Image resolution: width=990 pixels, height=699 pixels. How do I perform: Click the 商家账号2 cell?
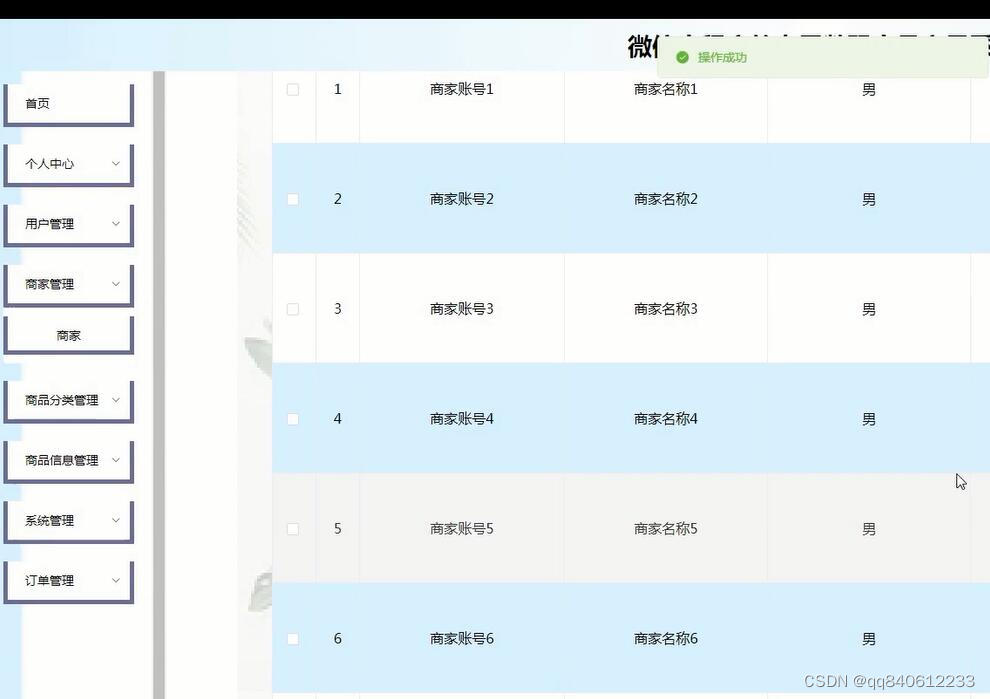462,199
